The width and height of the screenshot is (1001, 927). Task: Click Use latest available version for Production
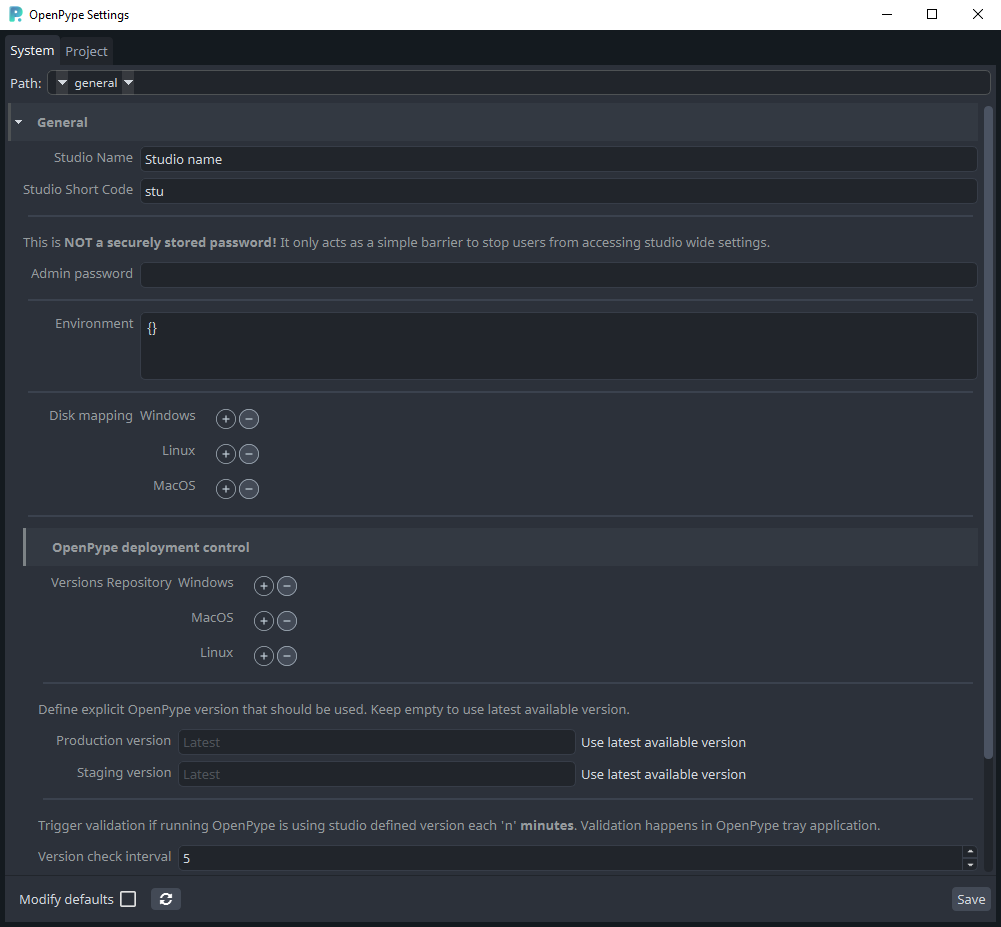click(x=662, y=742)
